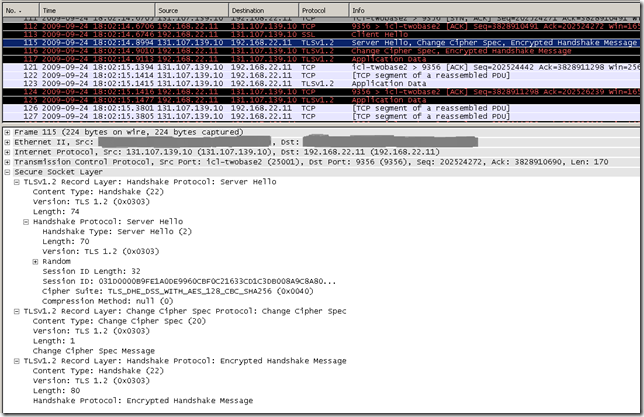Select packet 115 Server Hello row

click(x=321, y=43)
